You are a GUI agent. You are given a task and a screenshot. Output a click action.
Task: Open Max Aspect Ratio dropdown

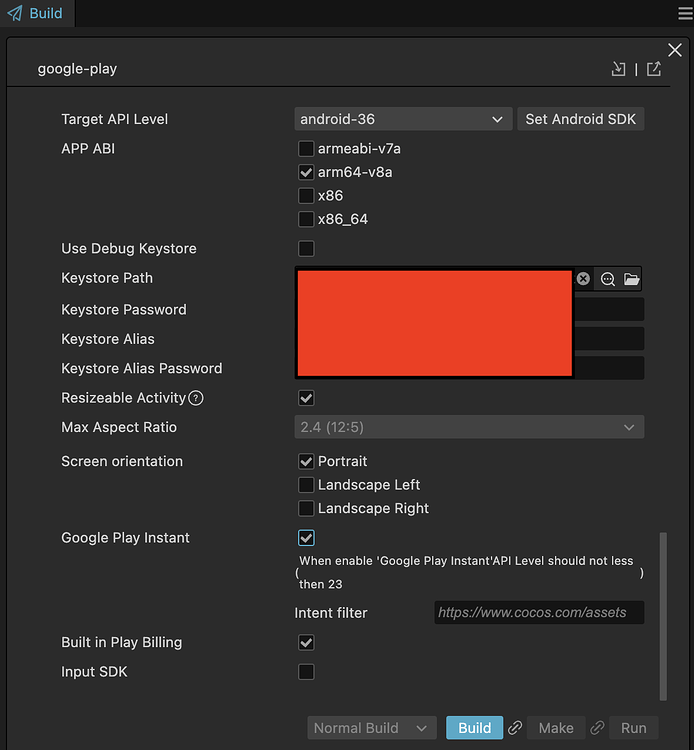(x=469, y=427)
